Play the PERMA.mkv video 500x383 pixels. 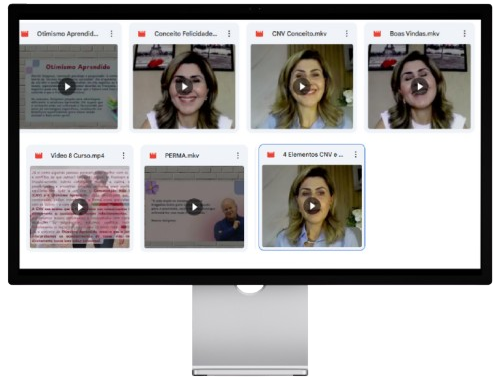194,207
